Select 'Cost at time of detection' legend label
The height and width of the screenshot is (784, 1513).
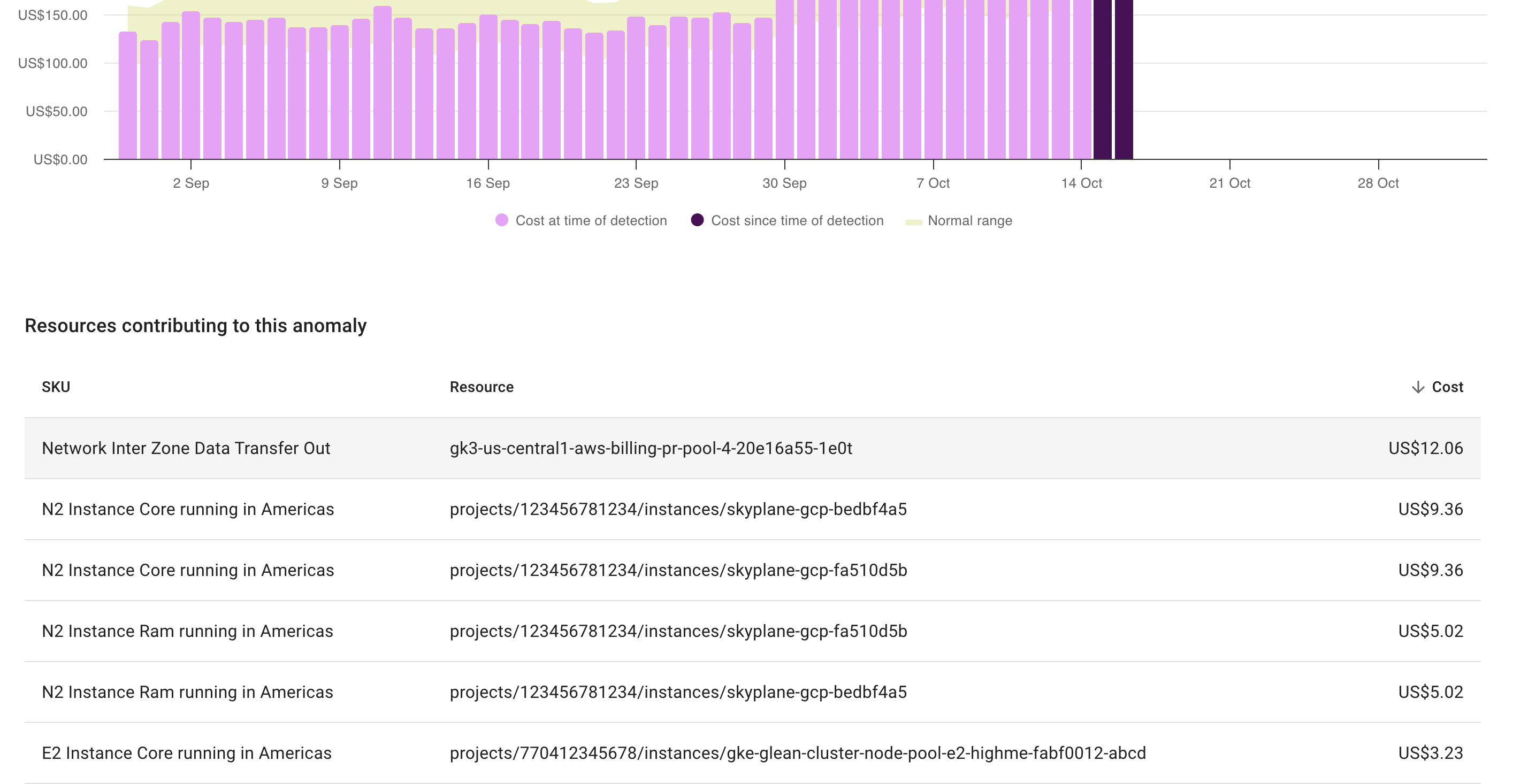591,220
